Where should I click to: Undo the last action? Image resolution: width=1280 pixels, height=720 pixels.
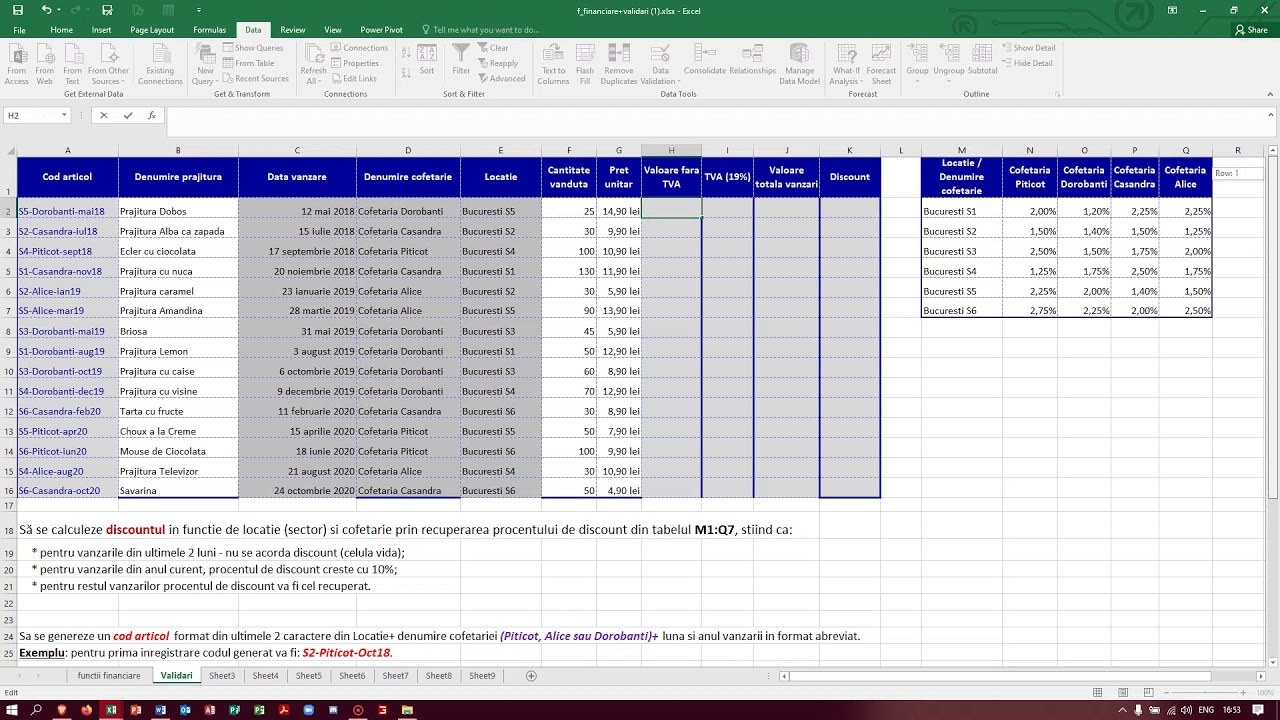click(x=45, y=10)
